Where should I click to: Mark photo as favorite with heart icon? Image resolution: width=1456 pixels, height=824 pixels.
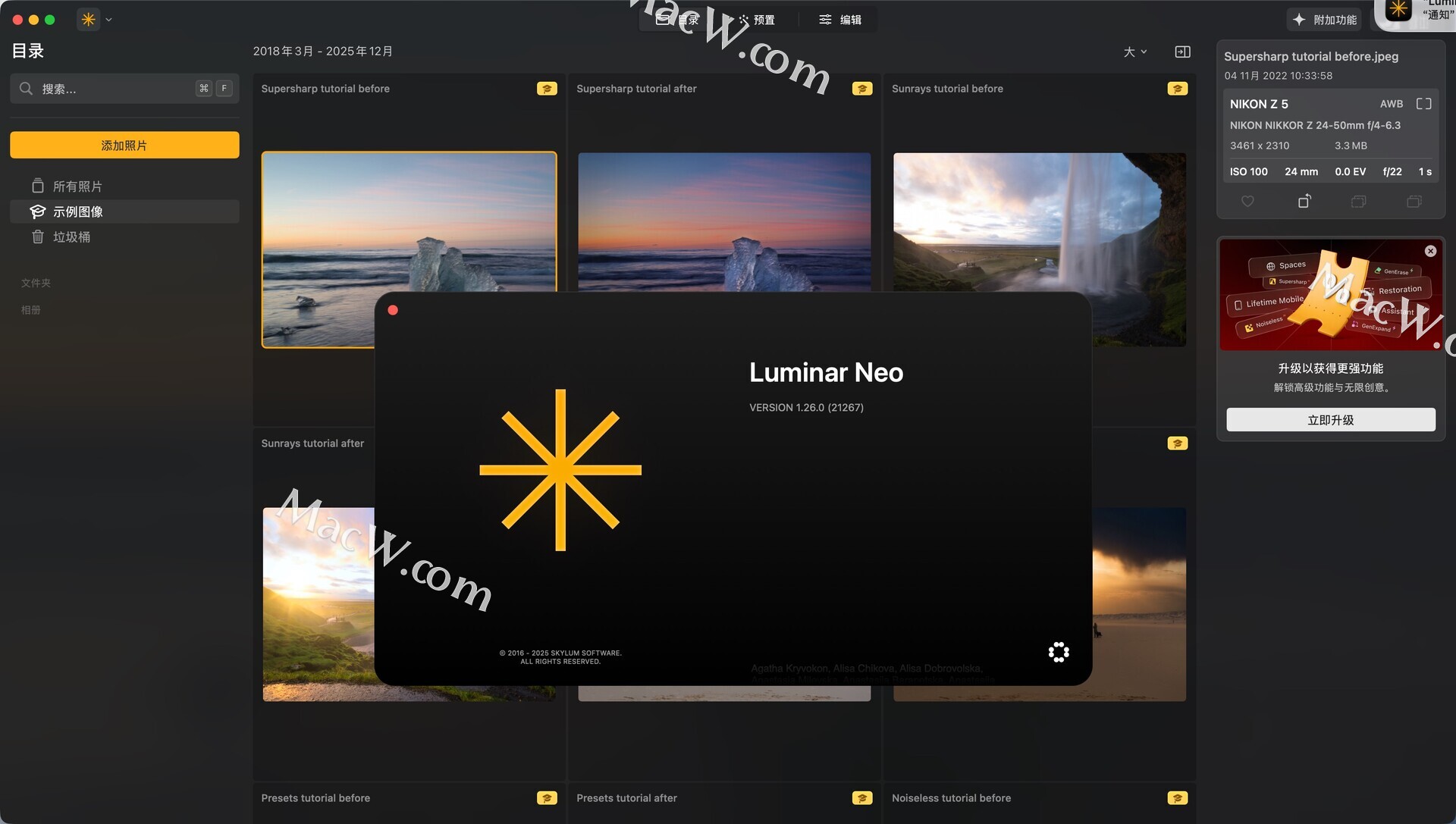point(1247,202)
